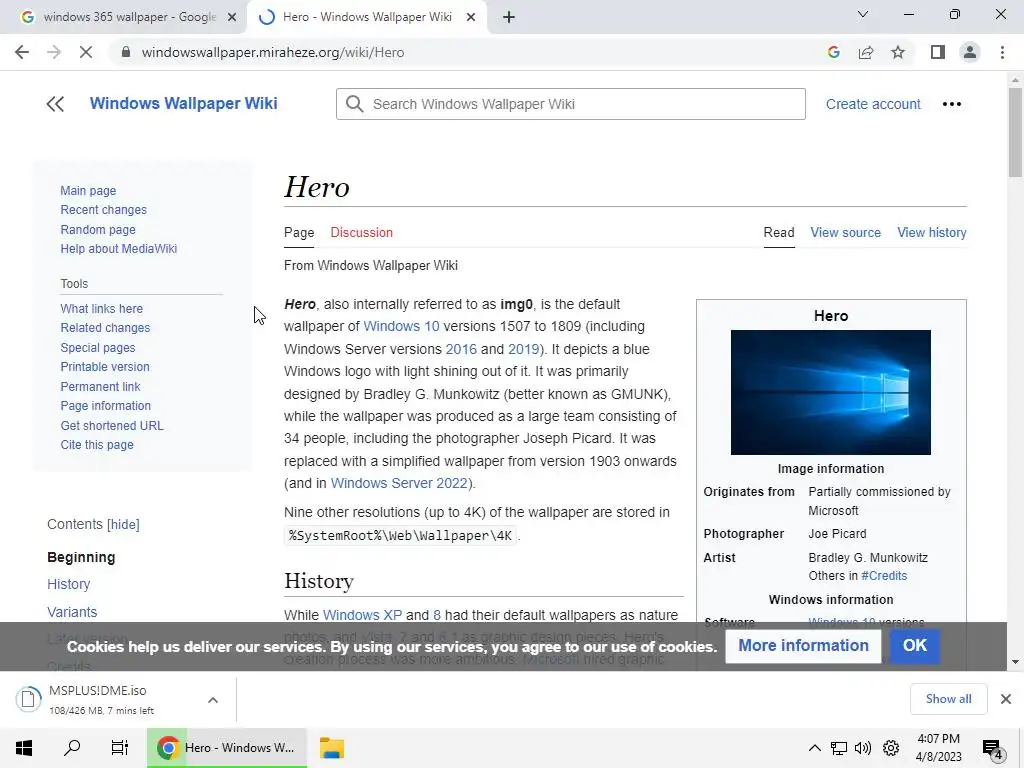The image size is (1024, 768).
Task: Open File Explorer from taskbar
Action: click(x=332, y=748)
